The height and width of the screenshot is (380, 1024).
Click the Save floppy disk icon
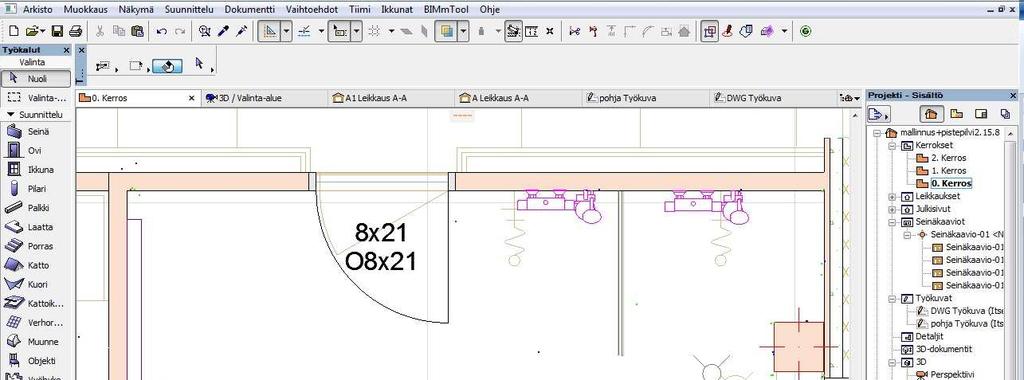[x=57, y=31]
